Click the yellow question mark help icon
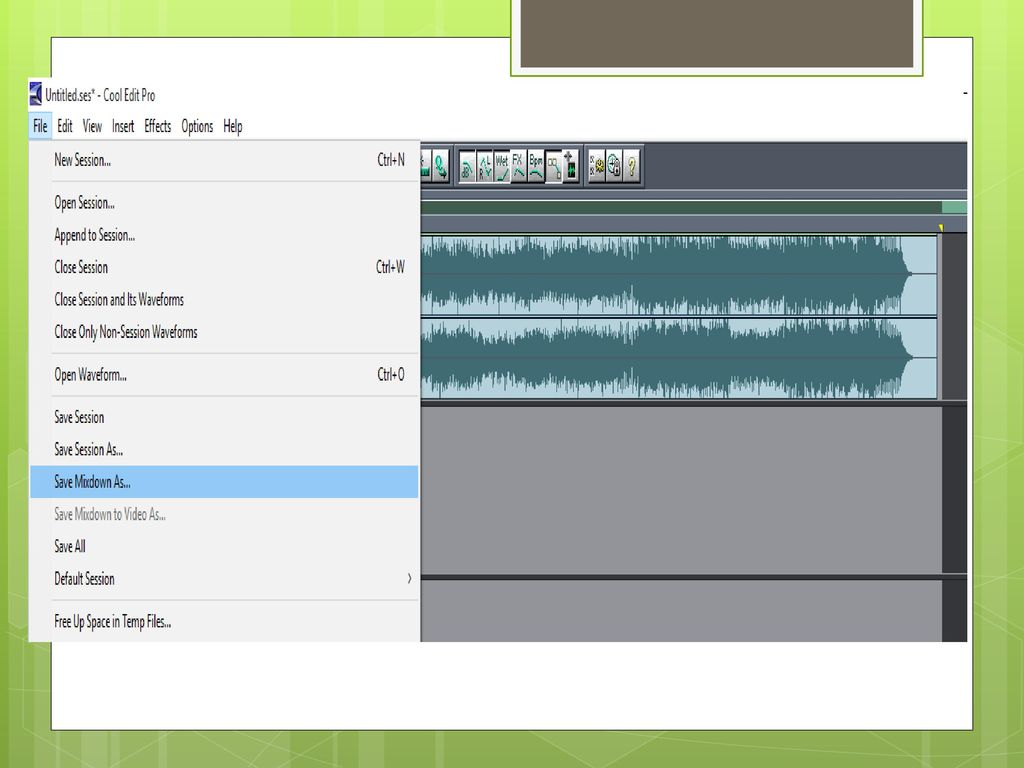The image size is (1024, 768). click(632, 166)
